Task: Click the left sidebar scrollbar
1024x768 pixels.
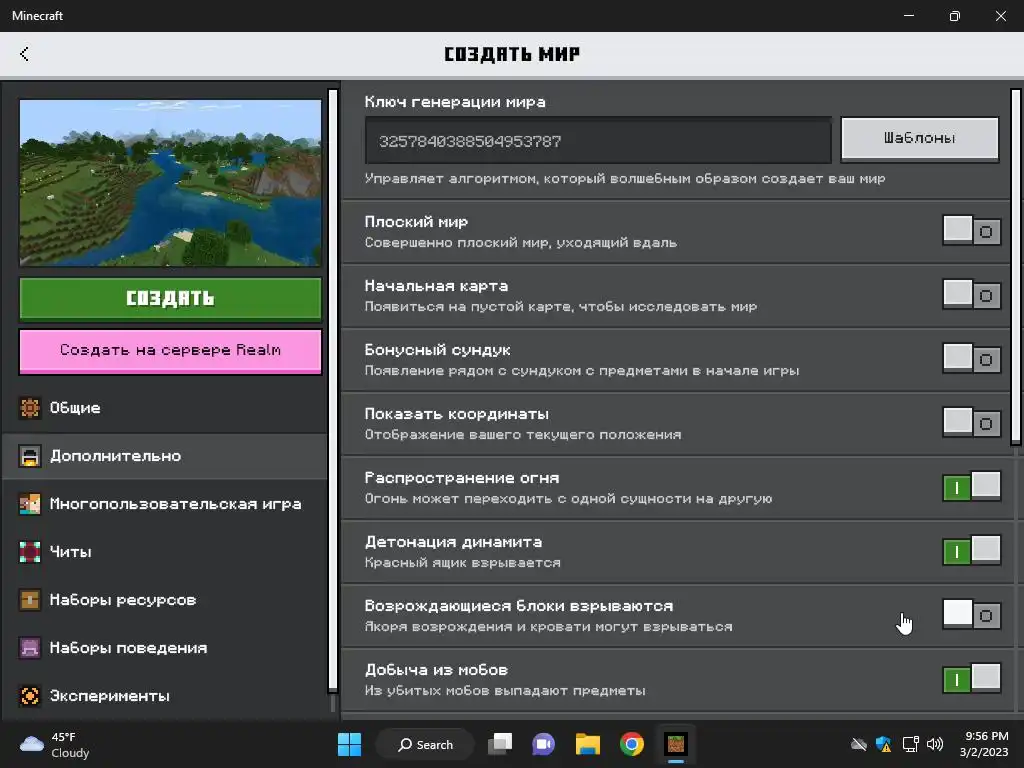Action: pyautogui.click(x=333, y=390)
